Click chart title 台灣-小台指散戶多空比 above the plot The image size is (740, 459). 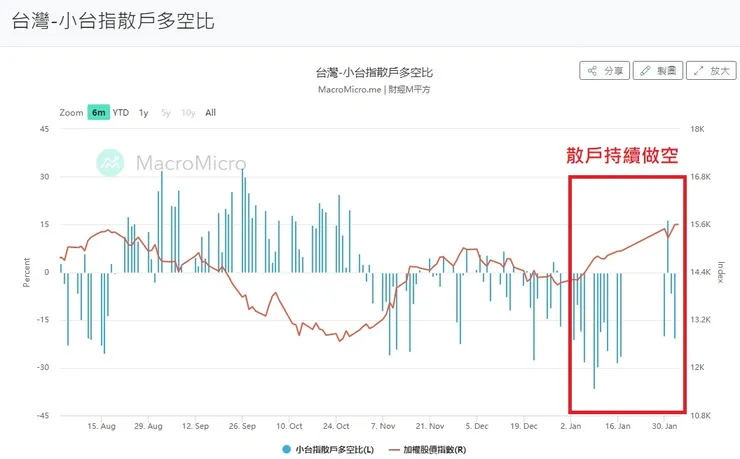(374, 72)
